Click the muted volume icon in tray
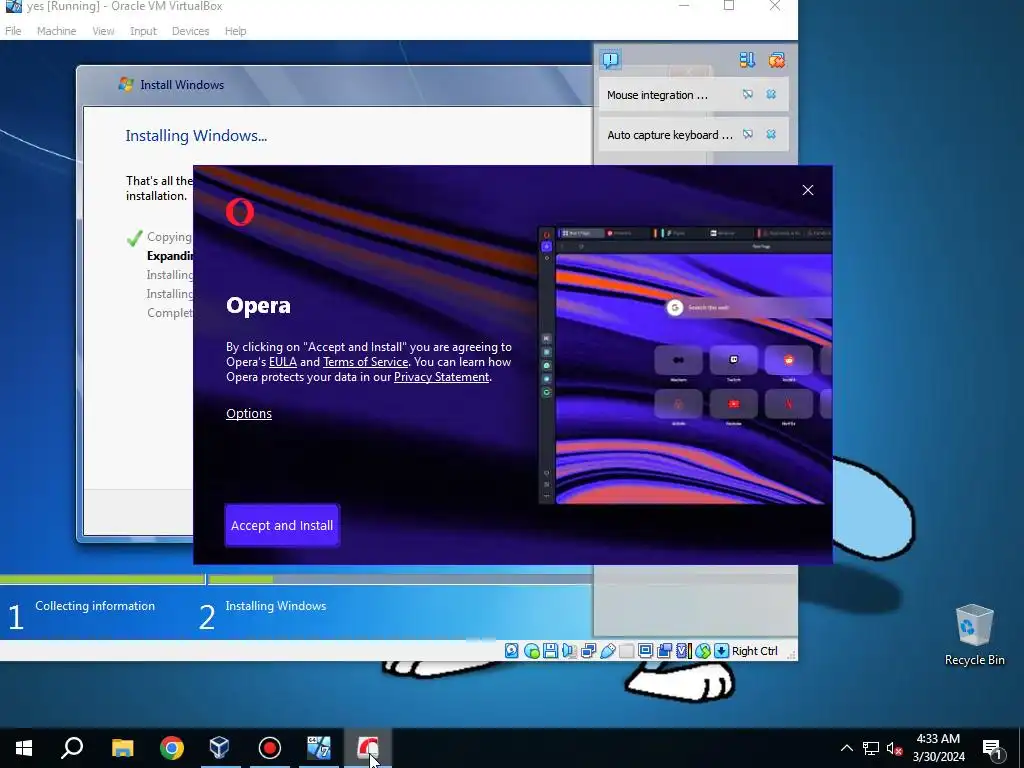Screen dimensions: 1024x768 click(x=894, y=748)
